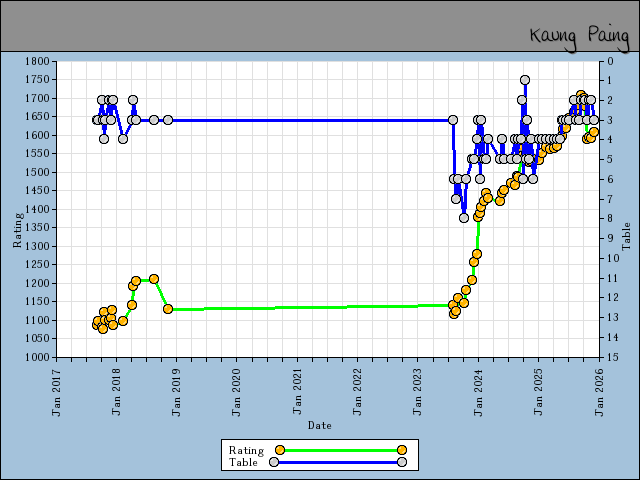Click the Table label in the legend
Image resolution: width=640 pixels, height=480 pixels.
click(x=243, y=462)
